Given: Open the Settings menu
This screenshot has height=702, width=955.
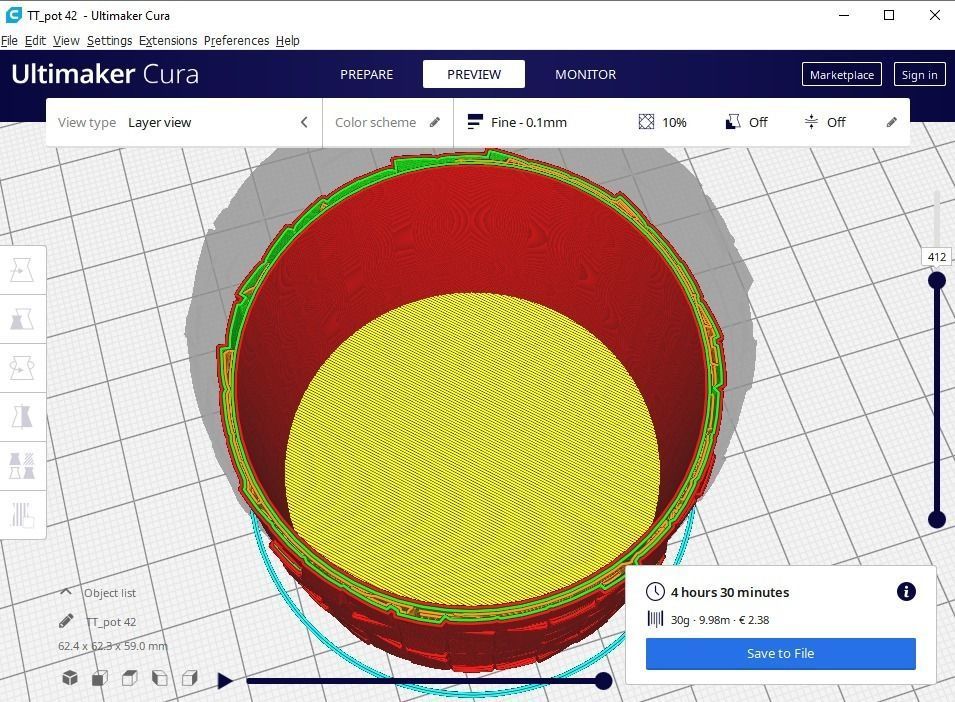Looking at the screenshot, I should (x=110, y=40).
